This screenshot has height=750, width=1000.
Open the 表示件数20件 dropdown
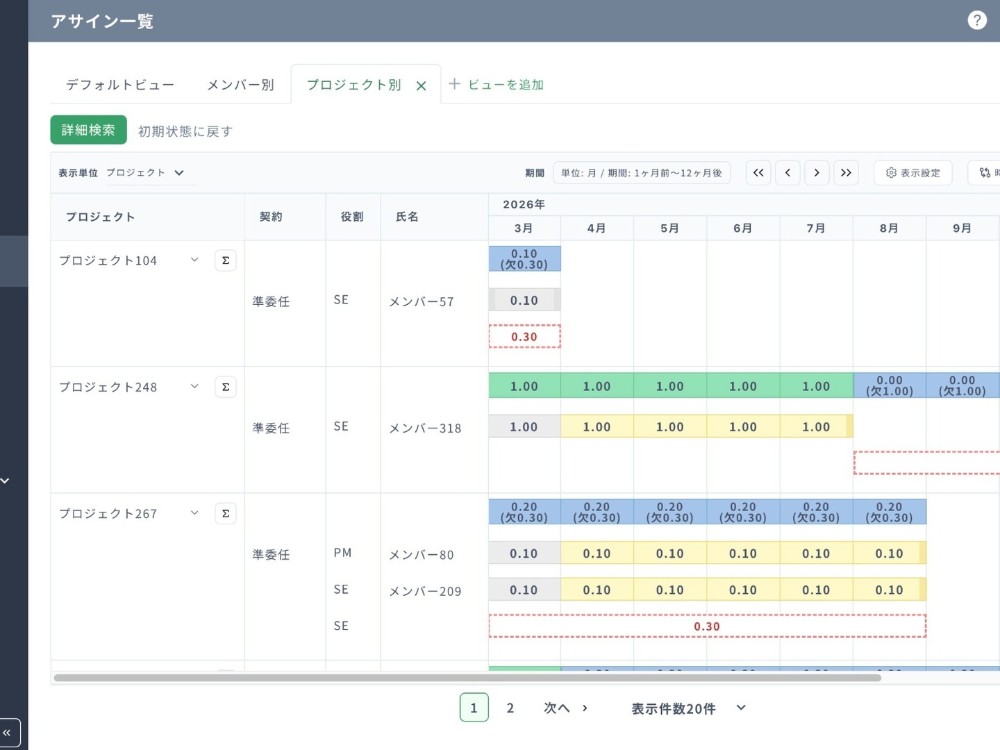click(689, 709)
